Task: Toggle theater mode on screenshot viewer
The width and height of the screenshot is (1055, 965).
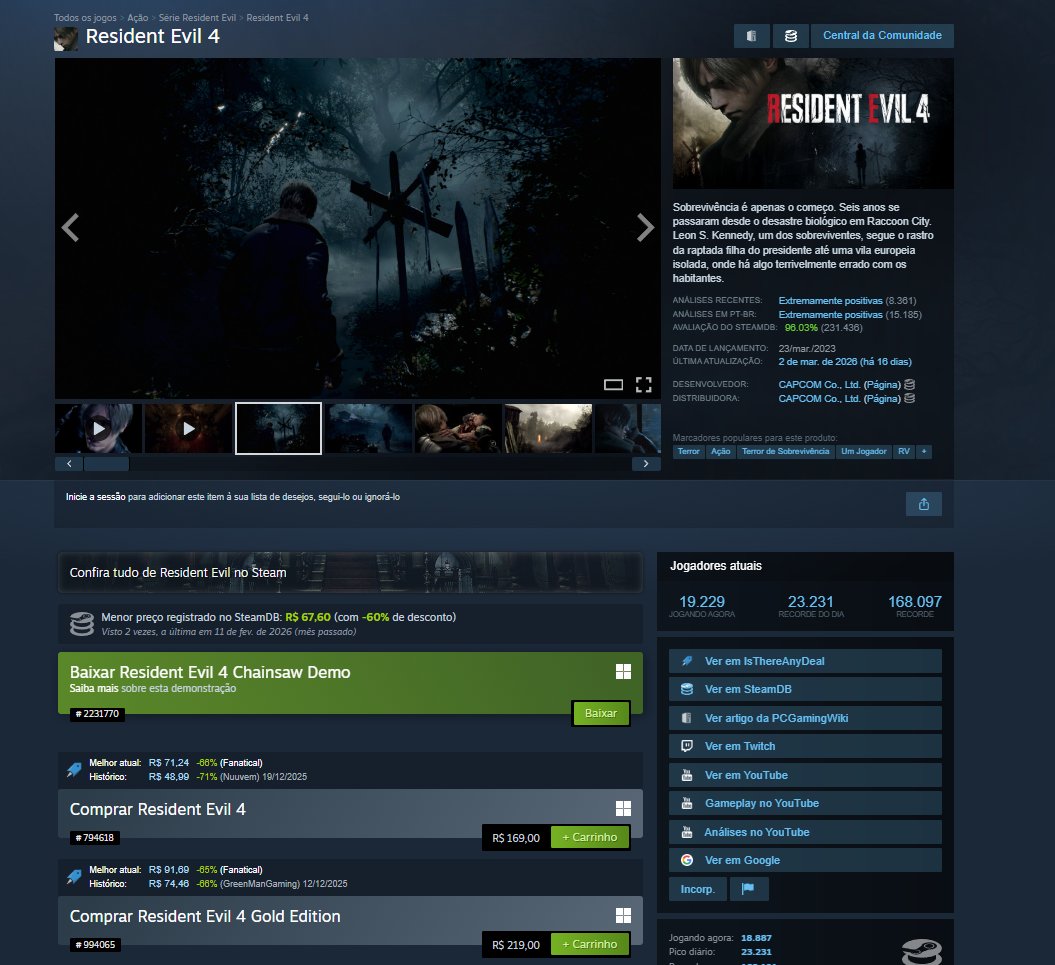Action: pyautogui.click(x=613, y=384)
